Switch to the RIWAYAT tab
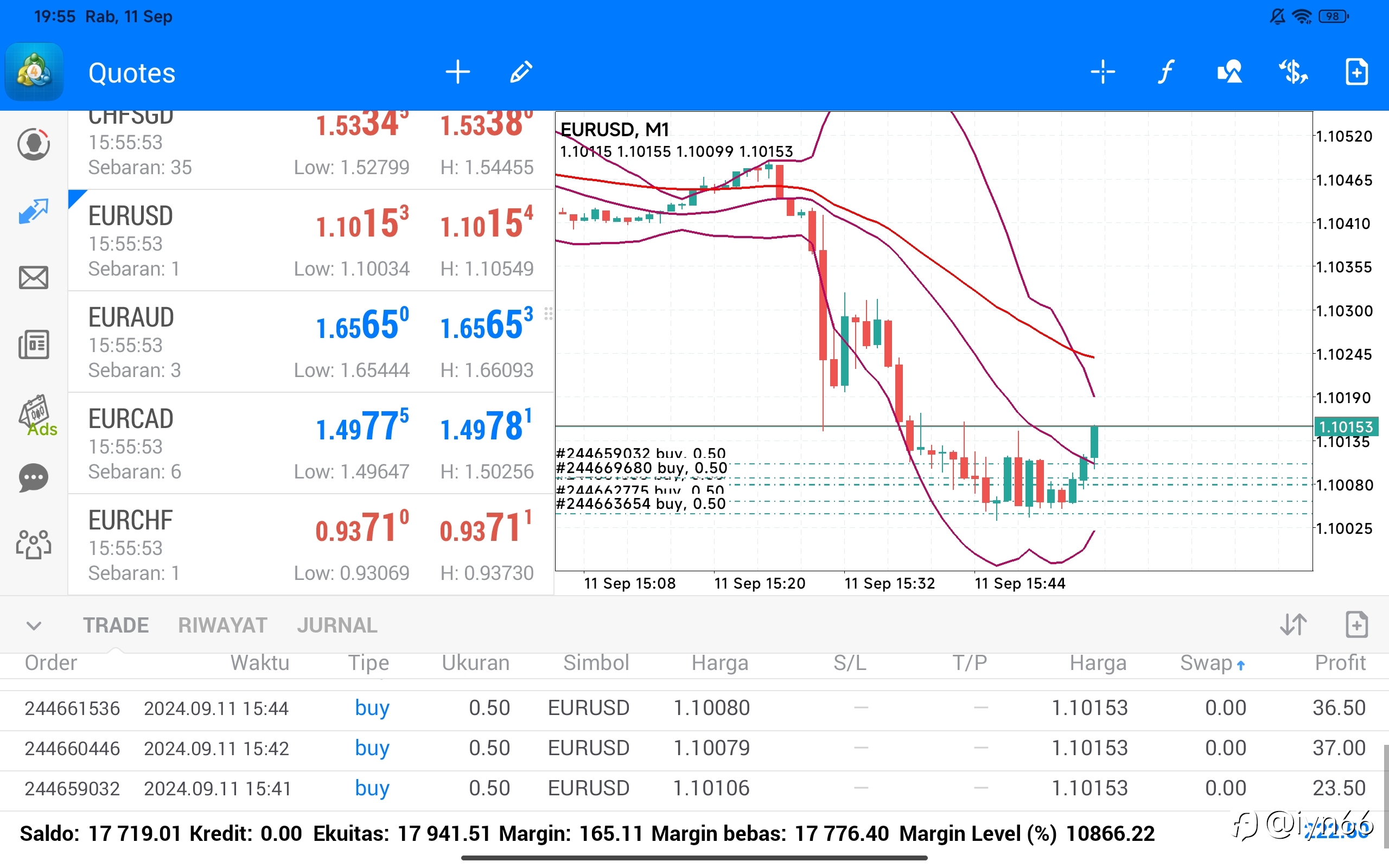Viewport: 1389px width, 868px height. coord(222,625)
